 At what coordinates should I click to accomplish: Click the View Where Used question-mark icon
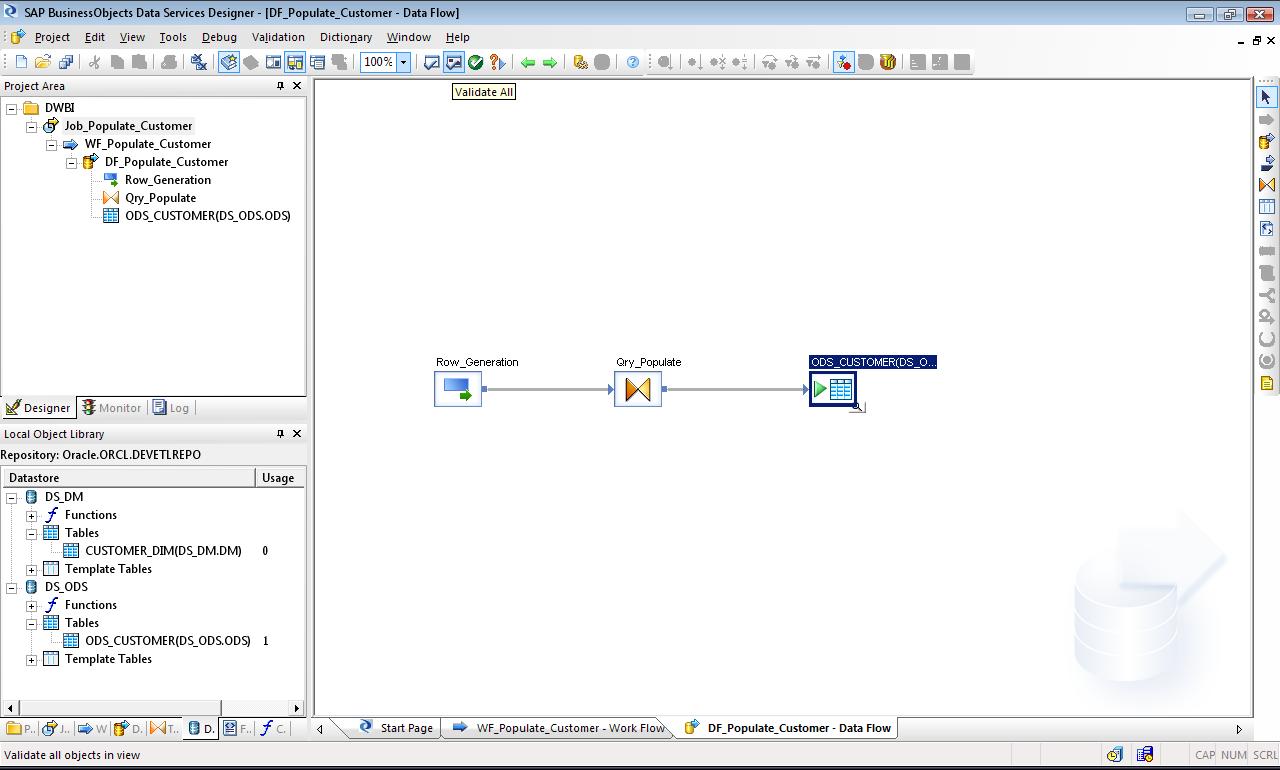[x=498, y=62]
